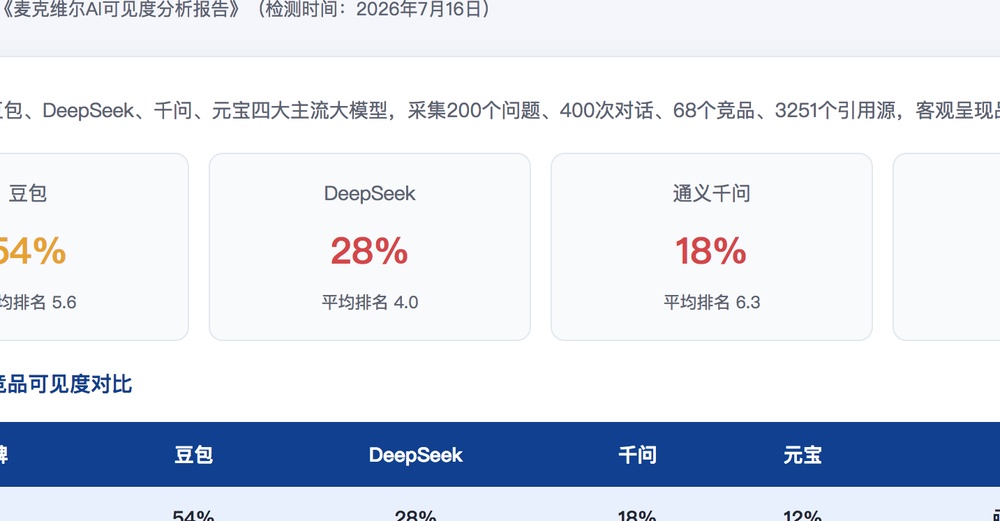1000x521 pixels.
Task: Click the 18% value in 通义千问 card
Action: 711,251
